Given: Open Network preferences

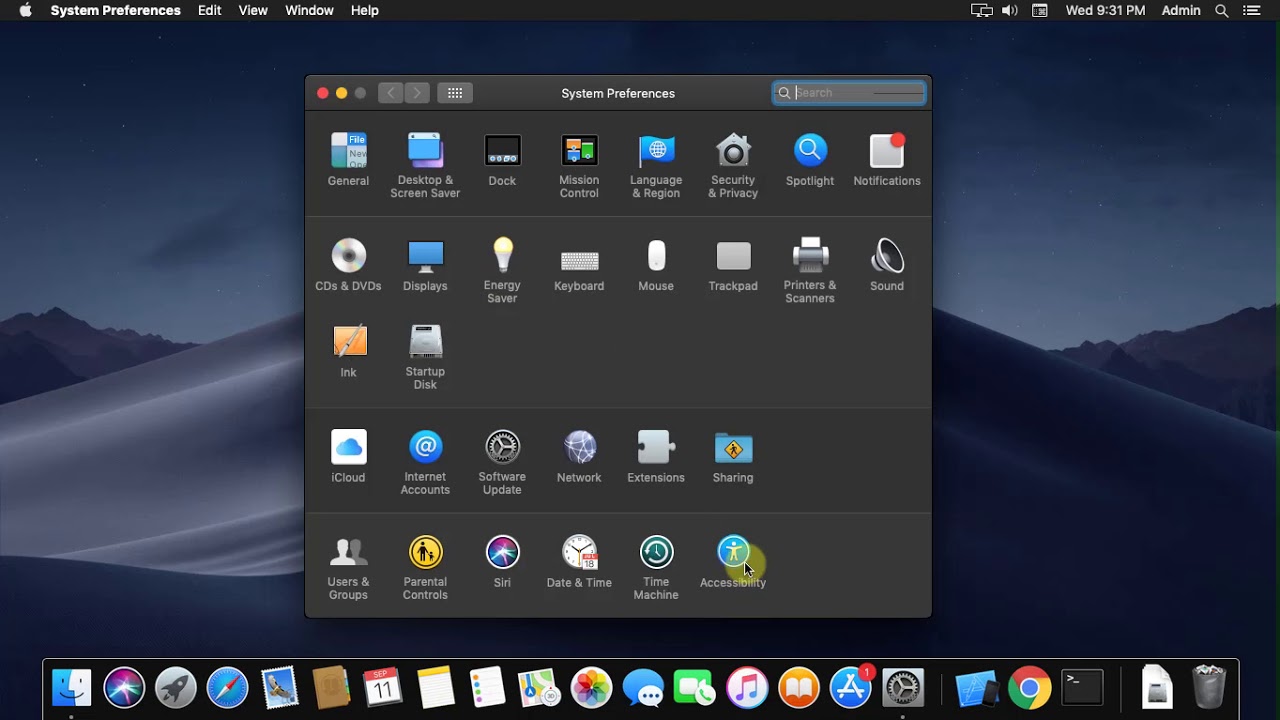Looking at the screenshot, I should pyautogui.click(x=579, y=457).
